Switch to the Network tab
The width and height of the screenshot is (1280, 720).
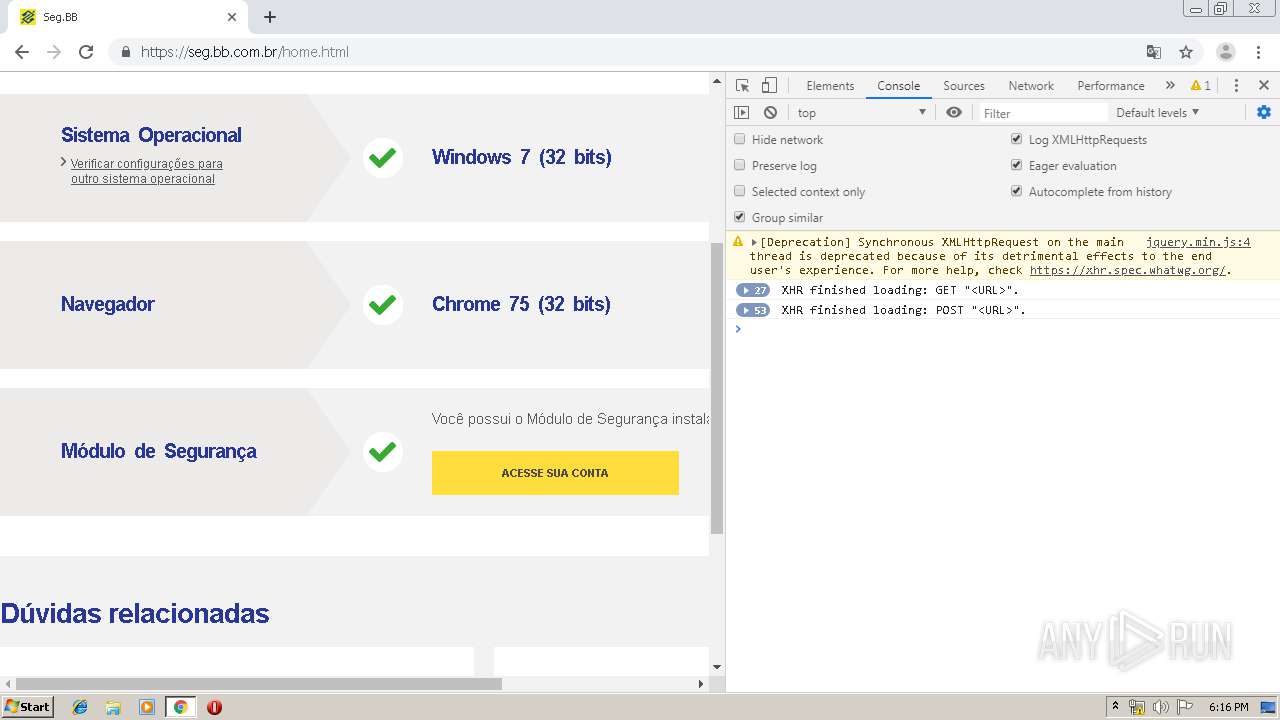(x=1031, y=86)
